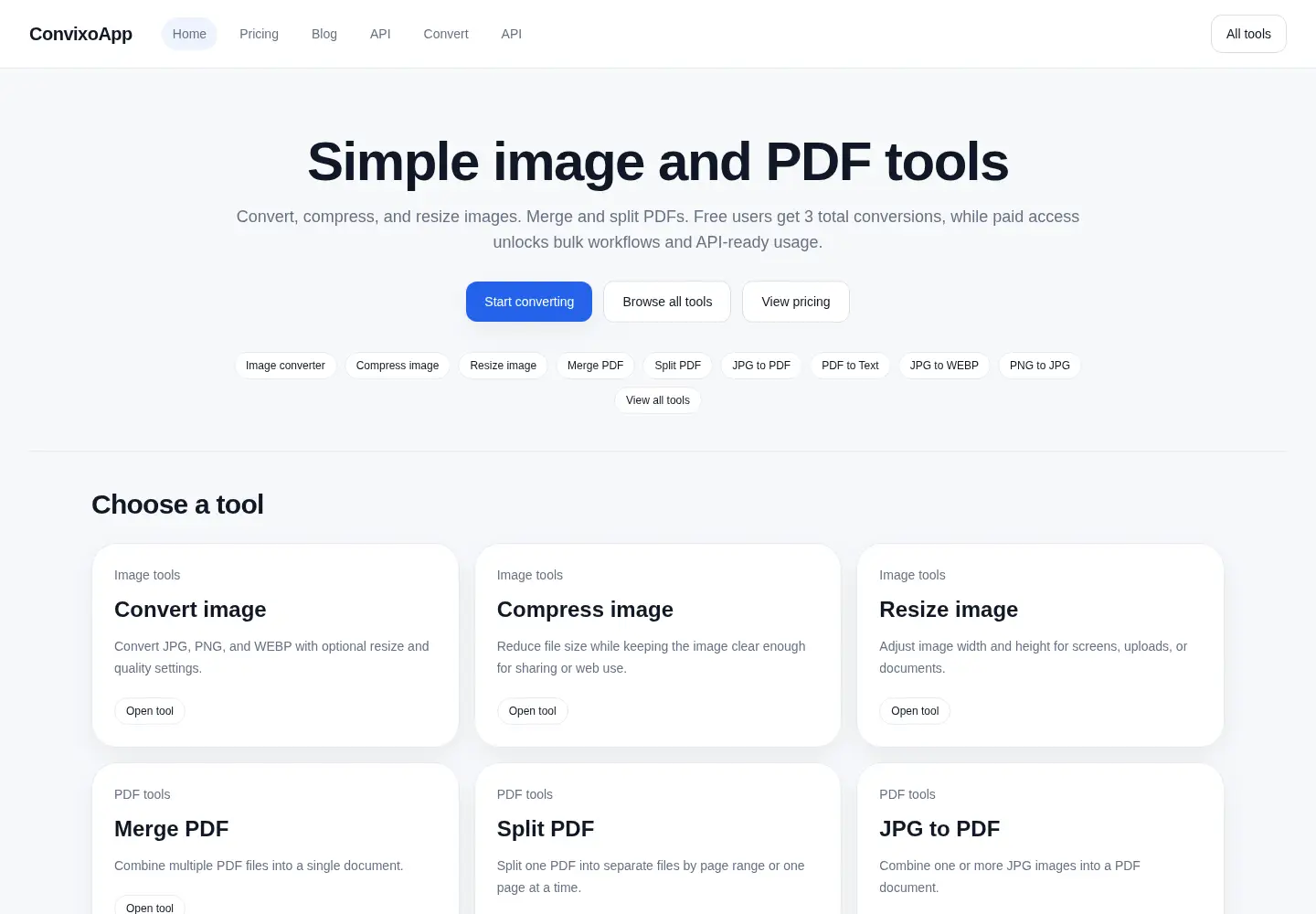Open the JPG to WEBP chip
The image size is (1316, 914).
[944, 366]
